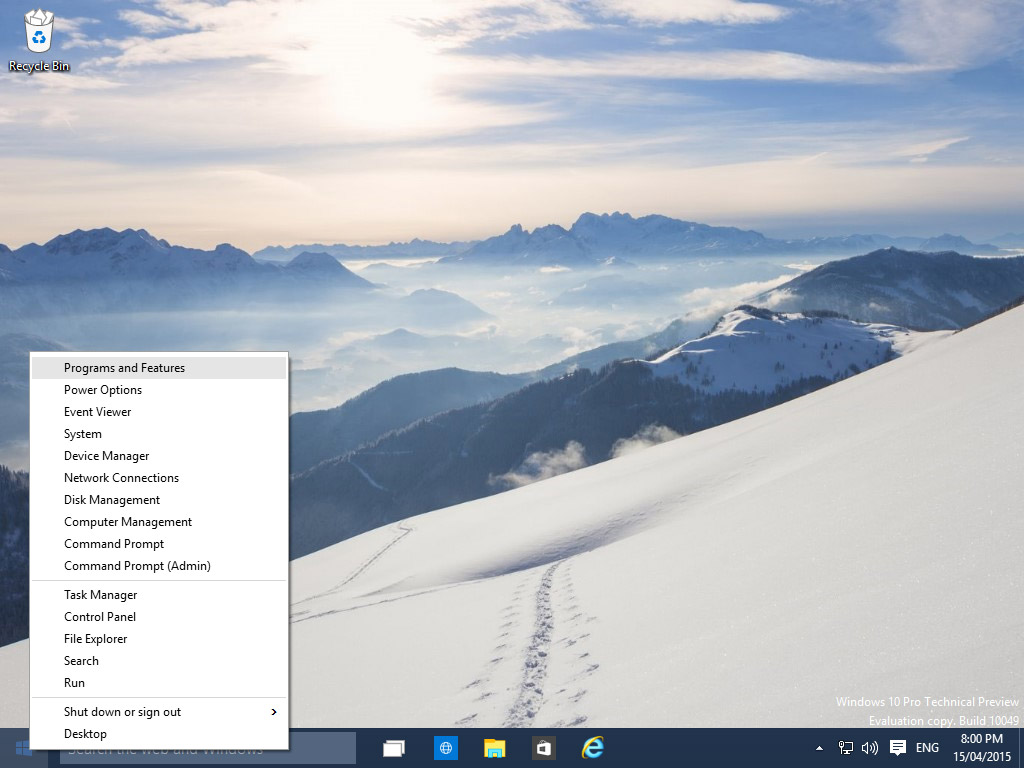Open the ENG language selector
Screen dimensions: 1024x768
pos(926,747)
